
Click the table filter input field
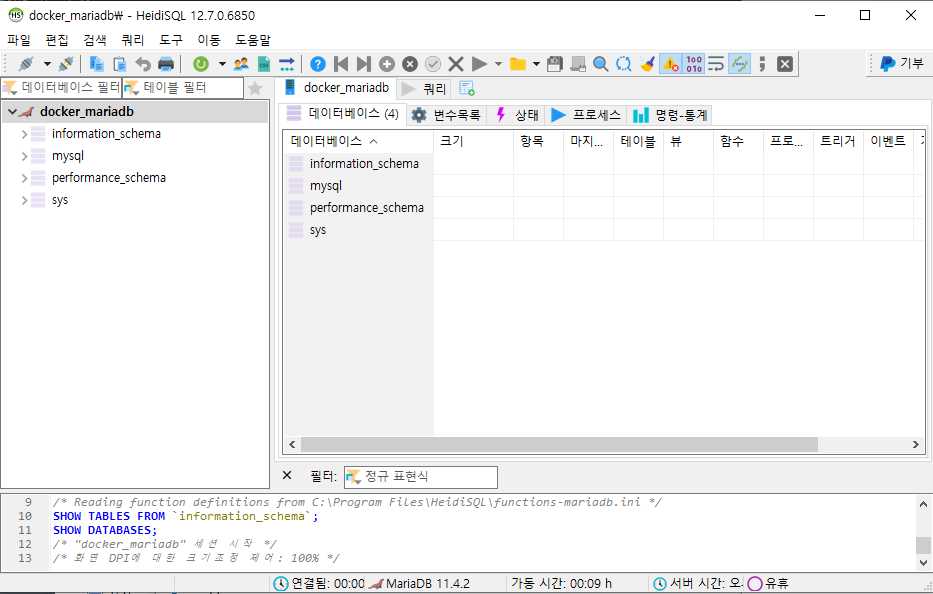[183, 87]
